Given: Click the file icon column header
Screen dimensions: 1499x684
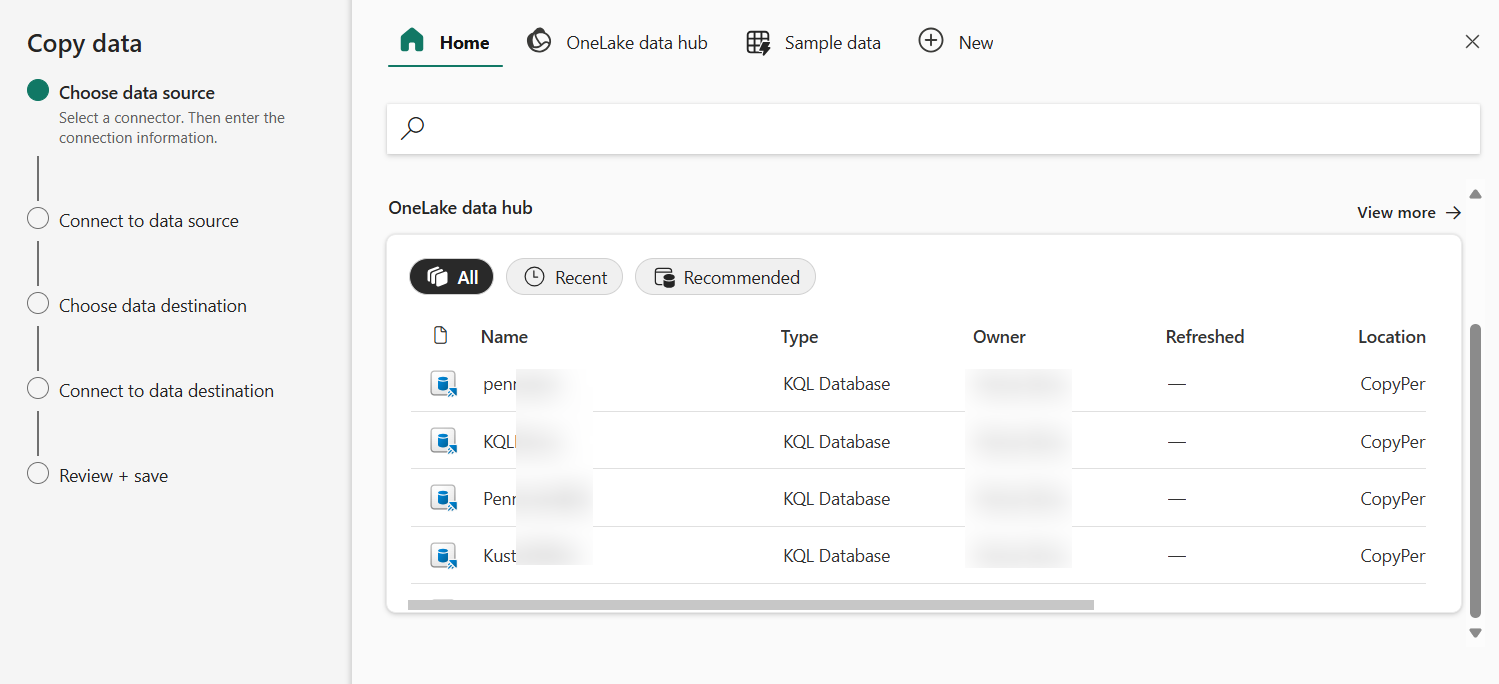Looking at the screenshot, I should tap(440, 335).
